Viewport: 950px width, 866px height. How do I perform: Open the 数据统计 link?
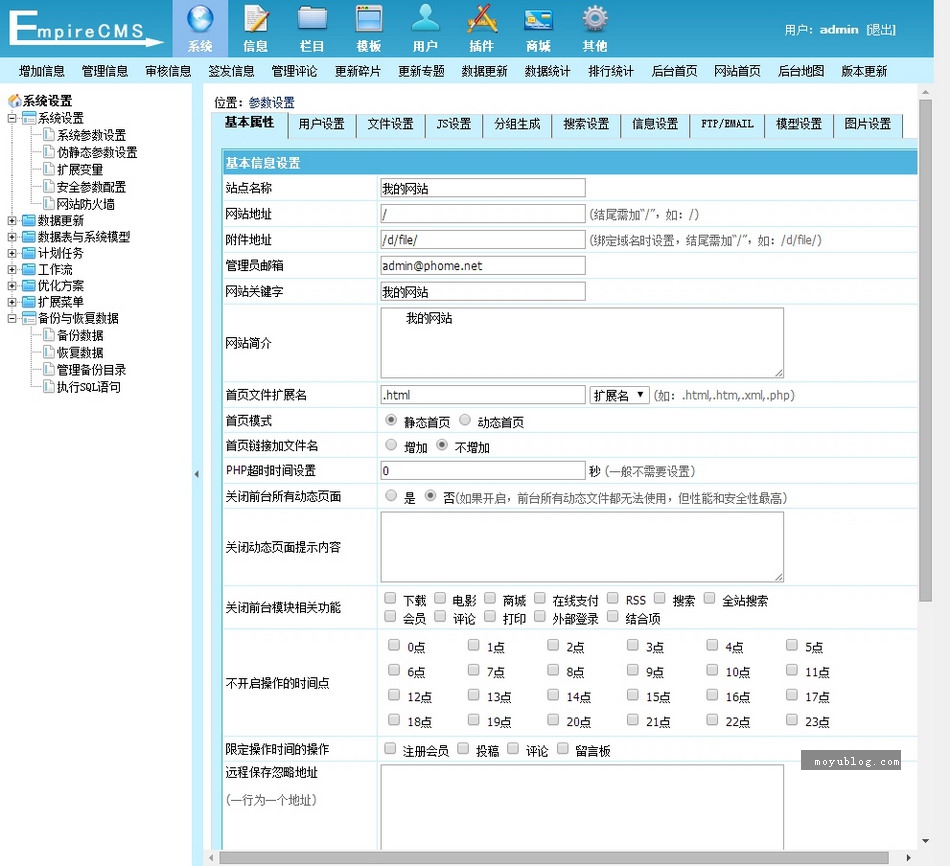click(x=547, y=72)
